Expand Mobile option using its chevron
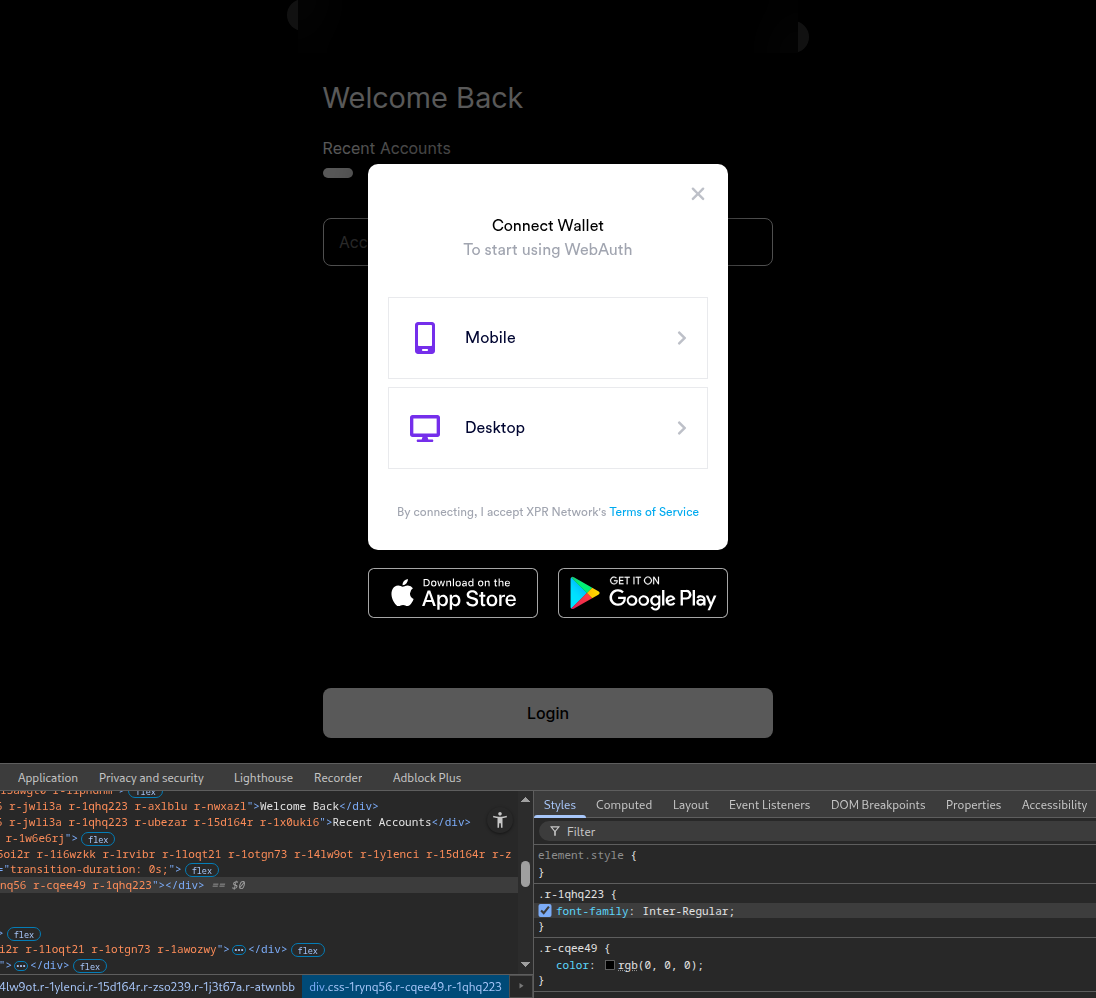This screenshot has height=998, width=1096. click(x=682, y=338)
